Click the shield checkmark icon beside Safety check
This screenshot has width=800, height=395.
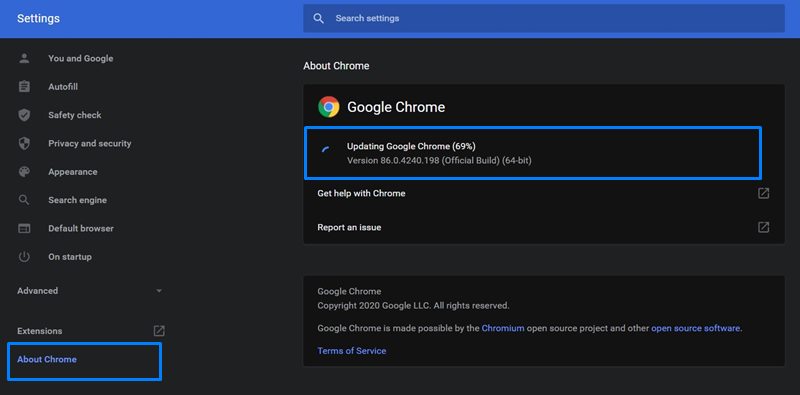click(24, 115)
